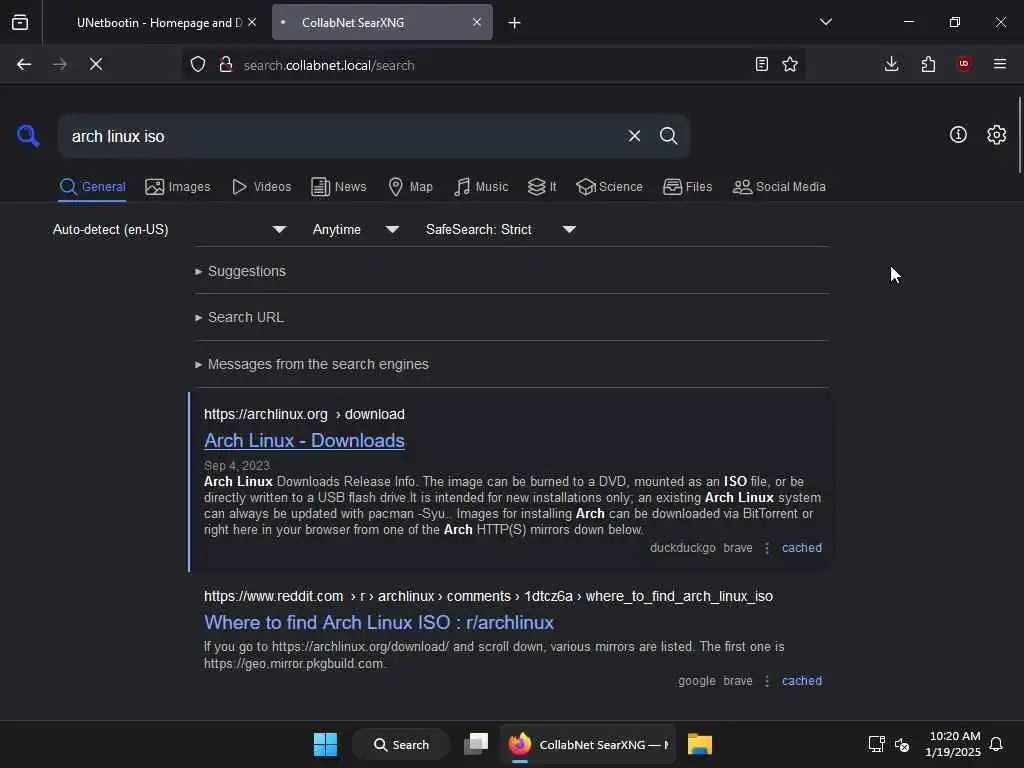Click the browser address bar URL
Screen dimensions: 1024x768
(328, 65)
